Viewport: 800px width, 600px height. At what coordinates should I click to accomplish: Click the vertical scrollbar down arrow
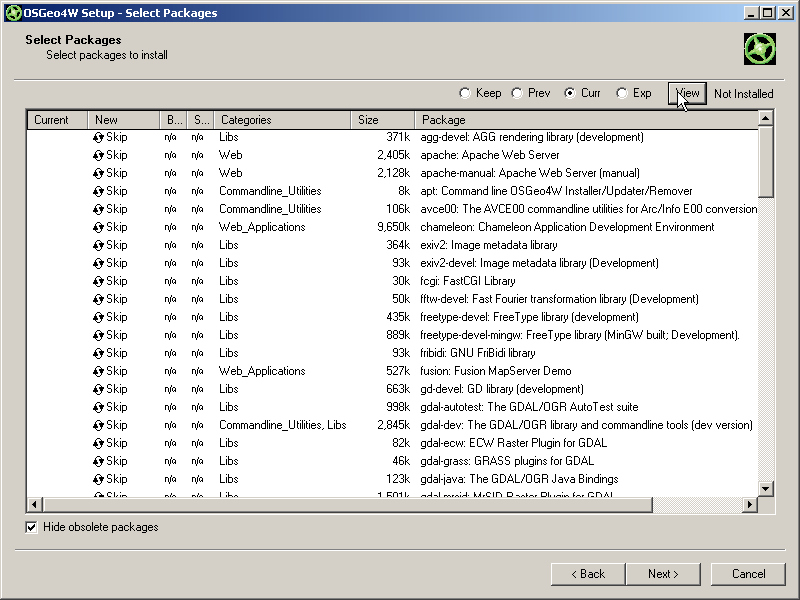pos(765,489)
